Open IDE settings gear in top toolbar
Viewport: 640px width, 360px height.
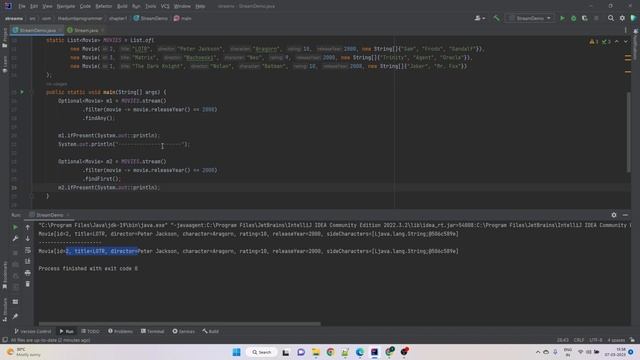[x=622, y=18]
